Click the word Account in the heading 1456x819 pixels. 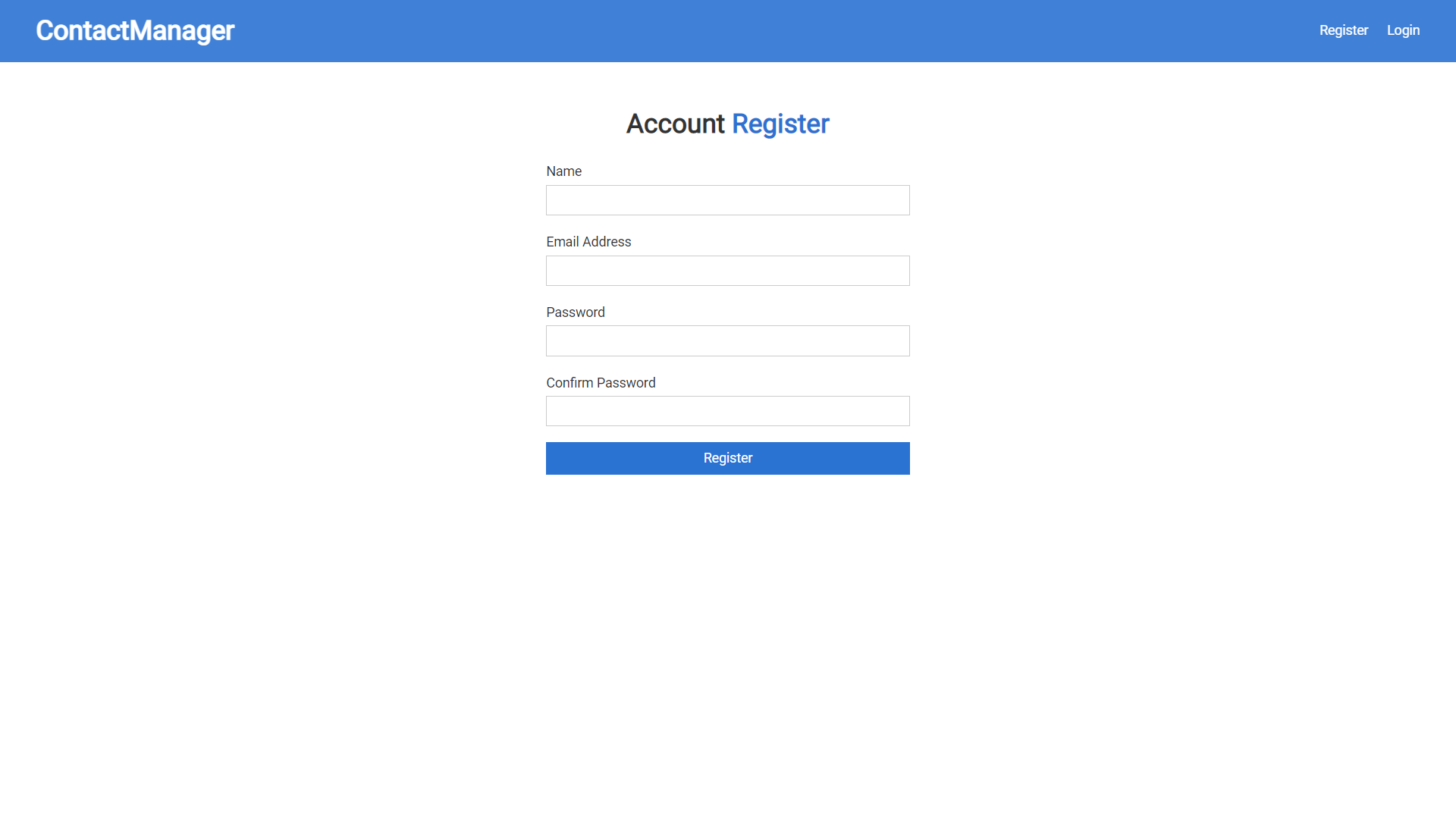[x=675, y=124]
